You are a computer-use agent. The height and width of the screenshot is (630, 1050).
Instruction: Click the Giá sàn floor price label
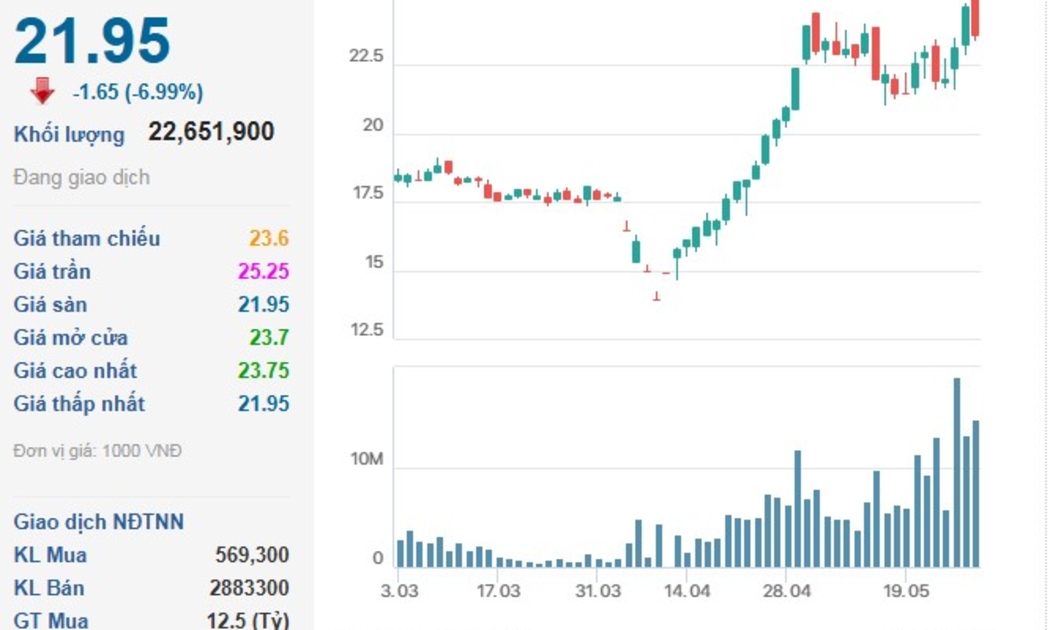coord(50,304)
